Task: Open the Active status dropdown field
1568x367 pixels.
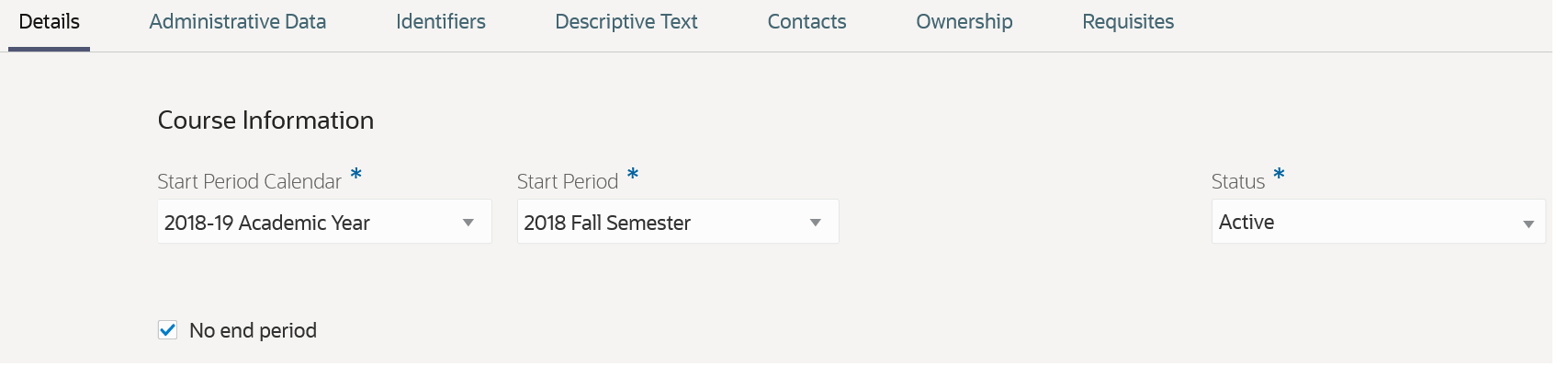Action: click(1378, 222)
